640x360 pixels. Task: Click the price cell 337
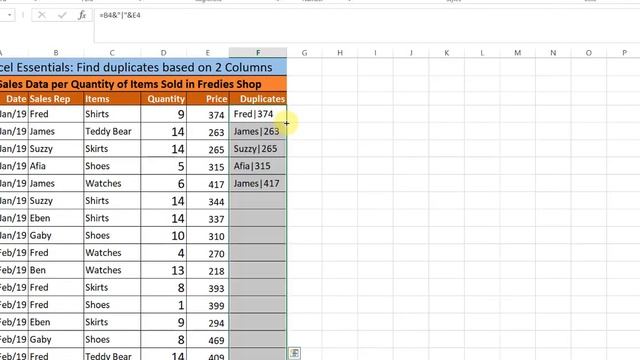coord(208,218)
